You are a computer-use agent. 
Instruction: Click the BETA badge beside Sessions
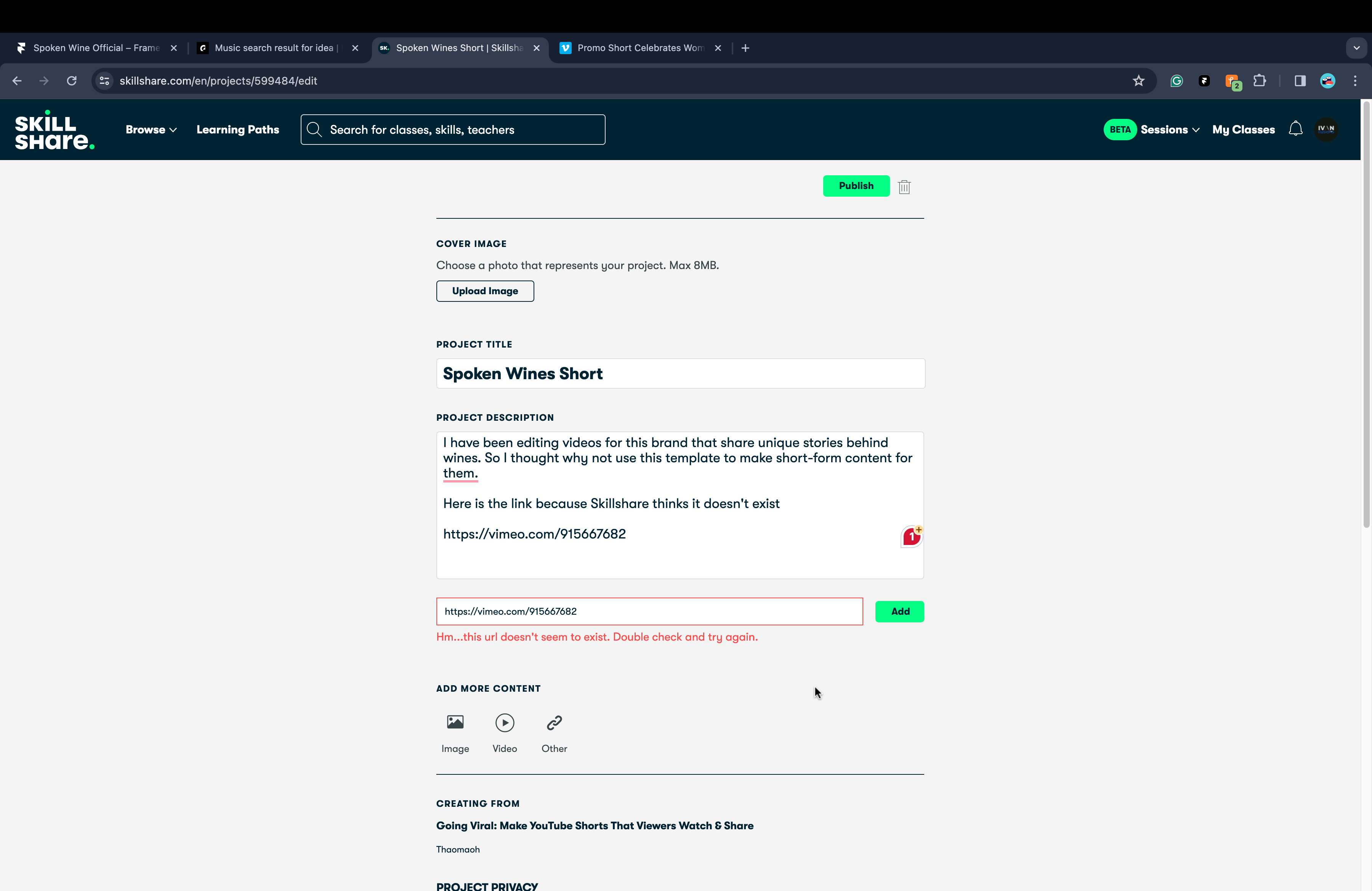(1119, 130)
